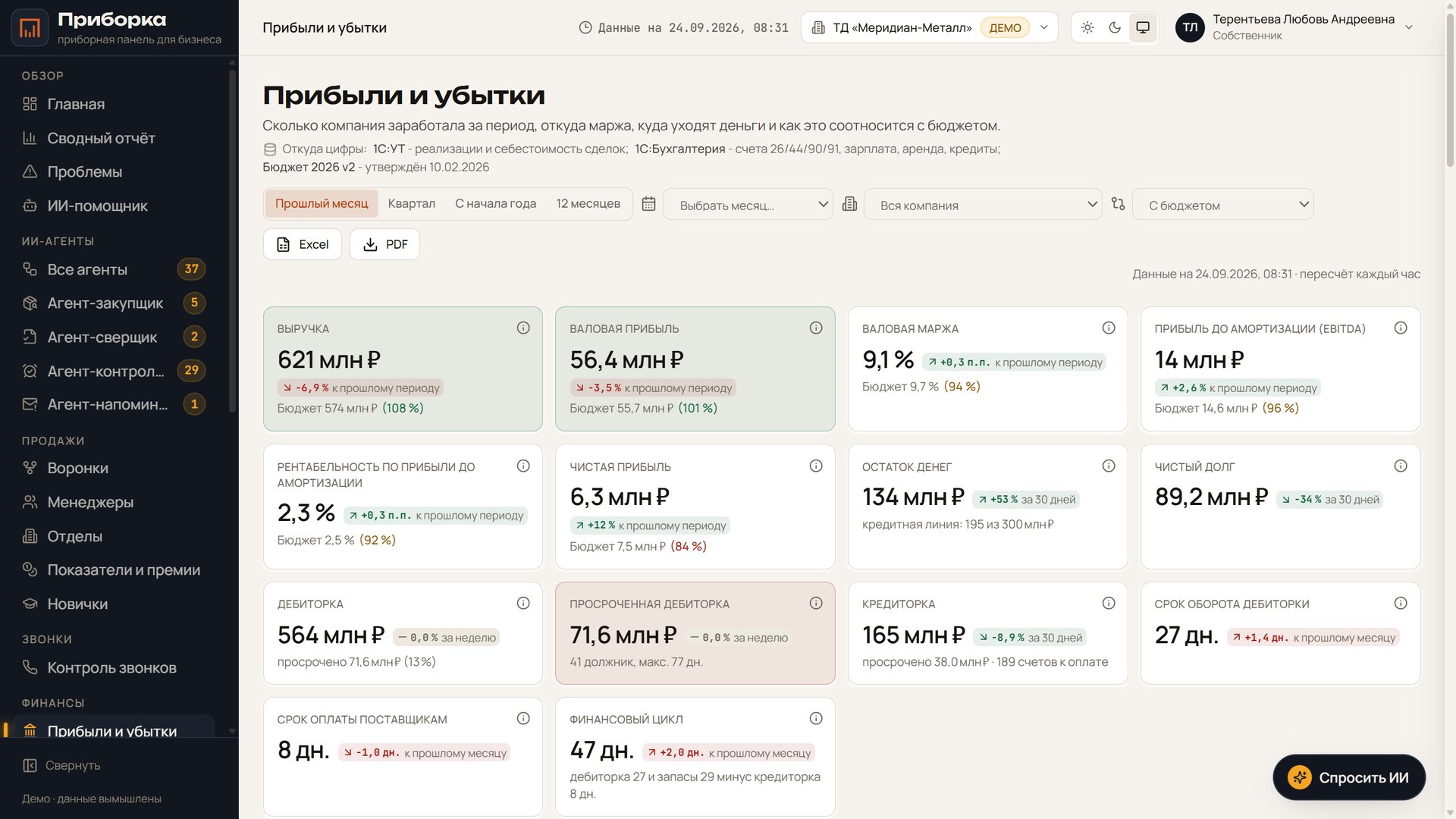Click the Приборка logo icon

tap(30, 28)
